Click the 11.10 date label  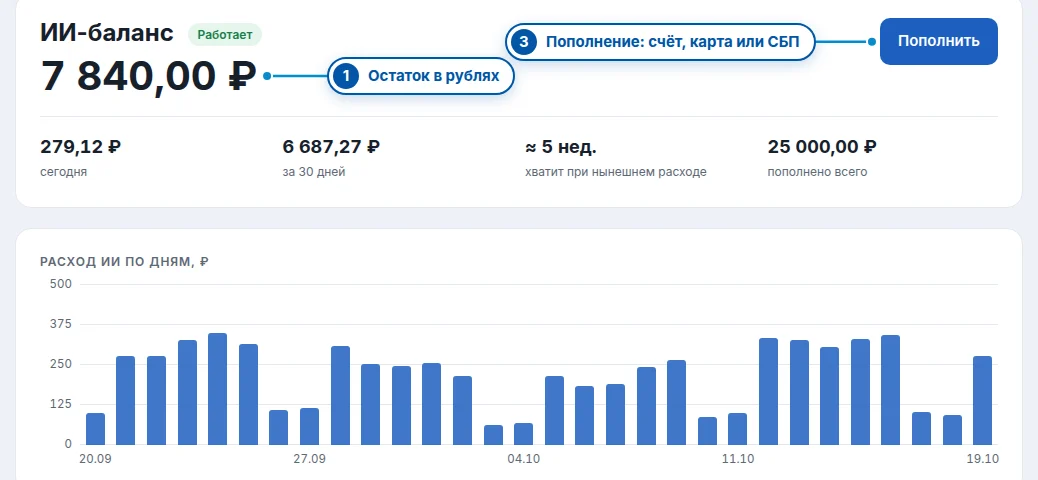(737, 459)
